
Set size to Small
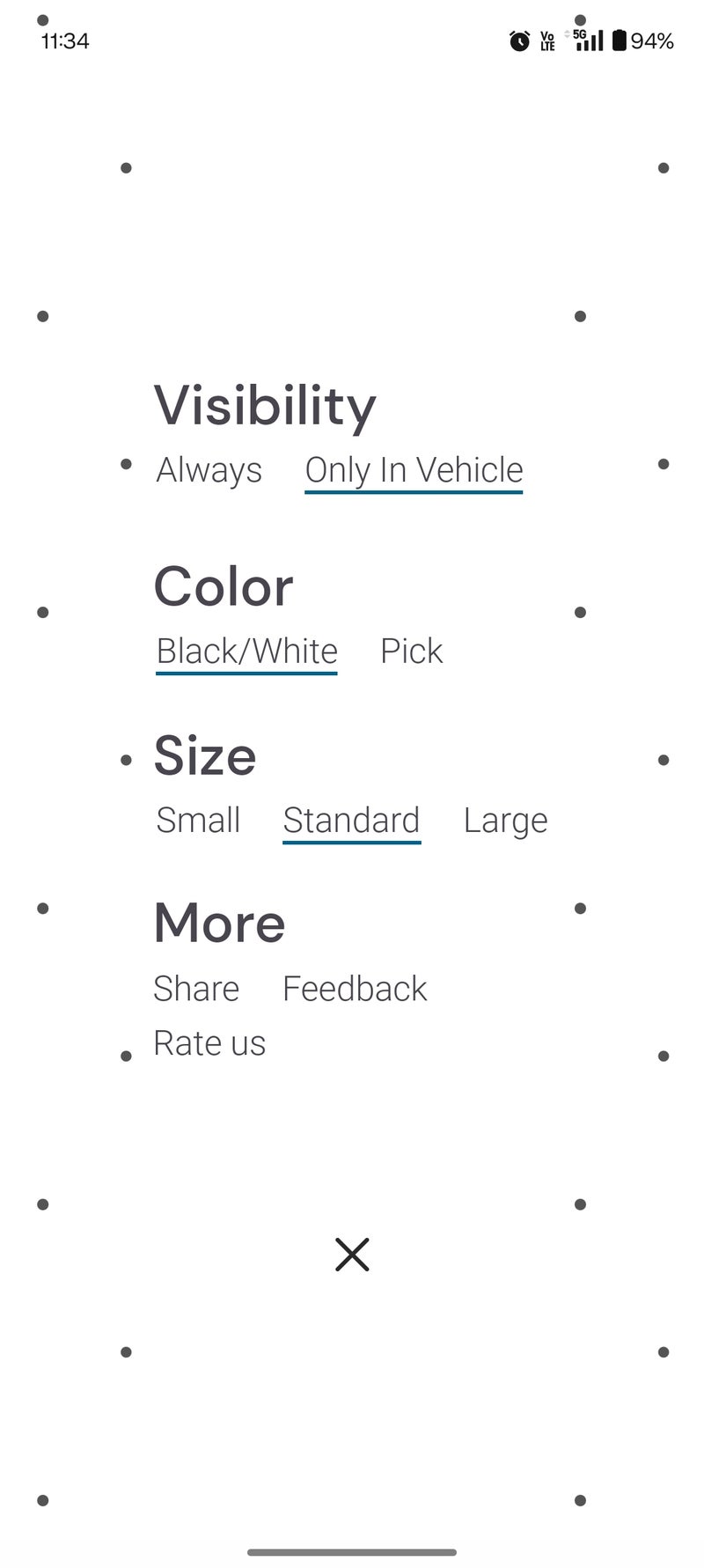click(x=198, y=821)
